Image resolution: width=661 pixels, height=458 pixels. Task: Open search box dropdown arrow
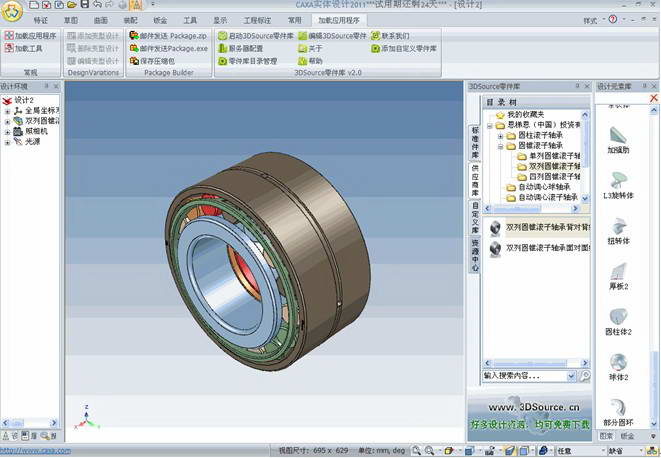click(572, 376)
